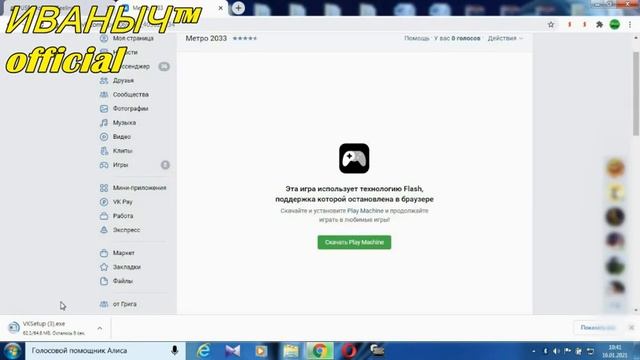This screenshot has width=640, height=360.
Task: Open the Файлы document icon
Action: [x=104, y=281]
